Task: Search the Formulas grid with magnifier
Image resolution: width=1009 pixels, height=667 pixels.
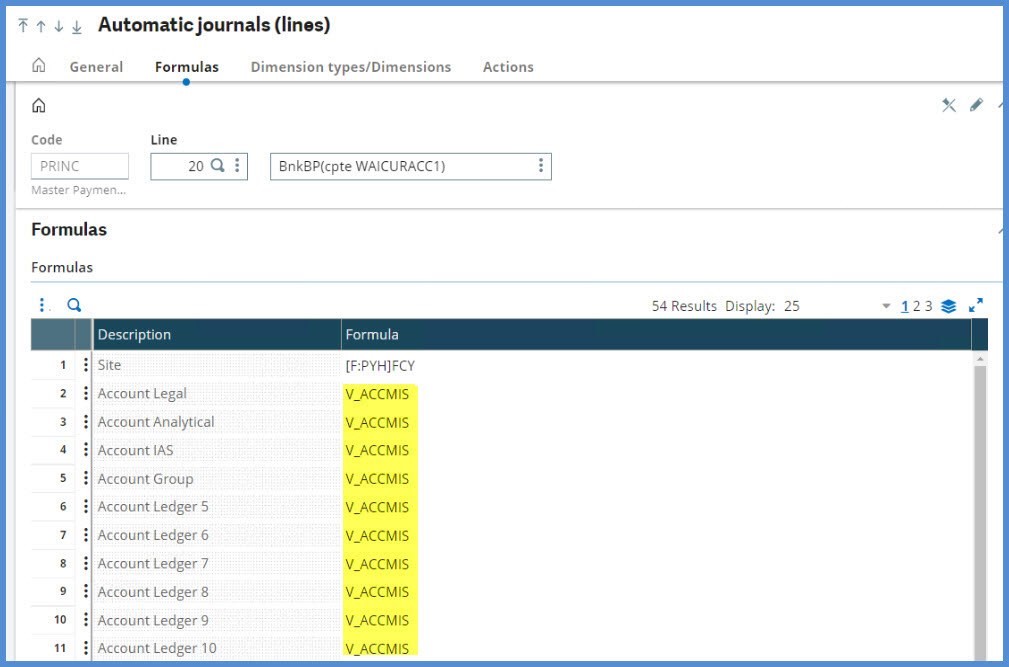Action: (x=74, y=305)
